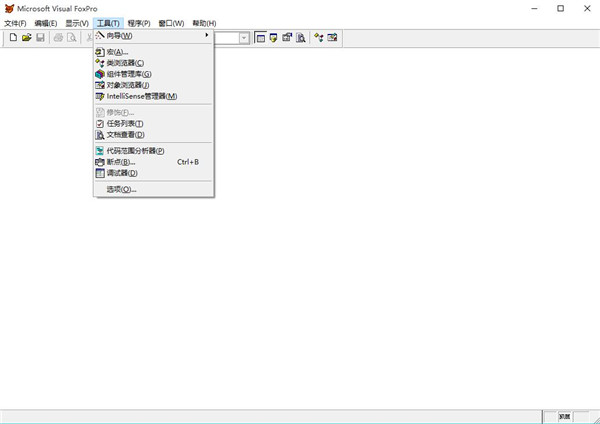This screenshot has height=424, width=600.
Task: Open the 帮助(H) menu
Action: click(204, 23)
